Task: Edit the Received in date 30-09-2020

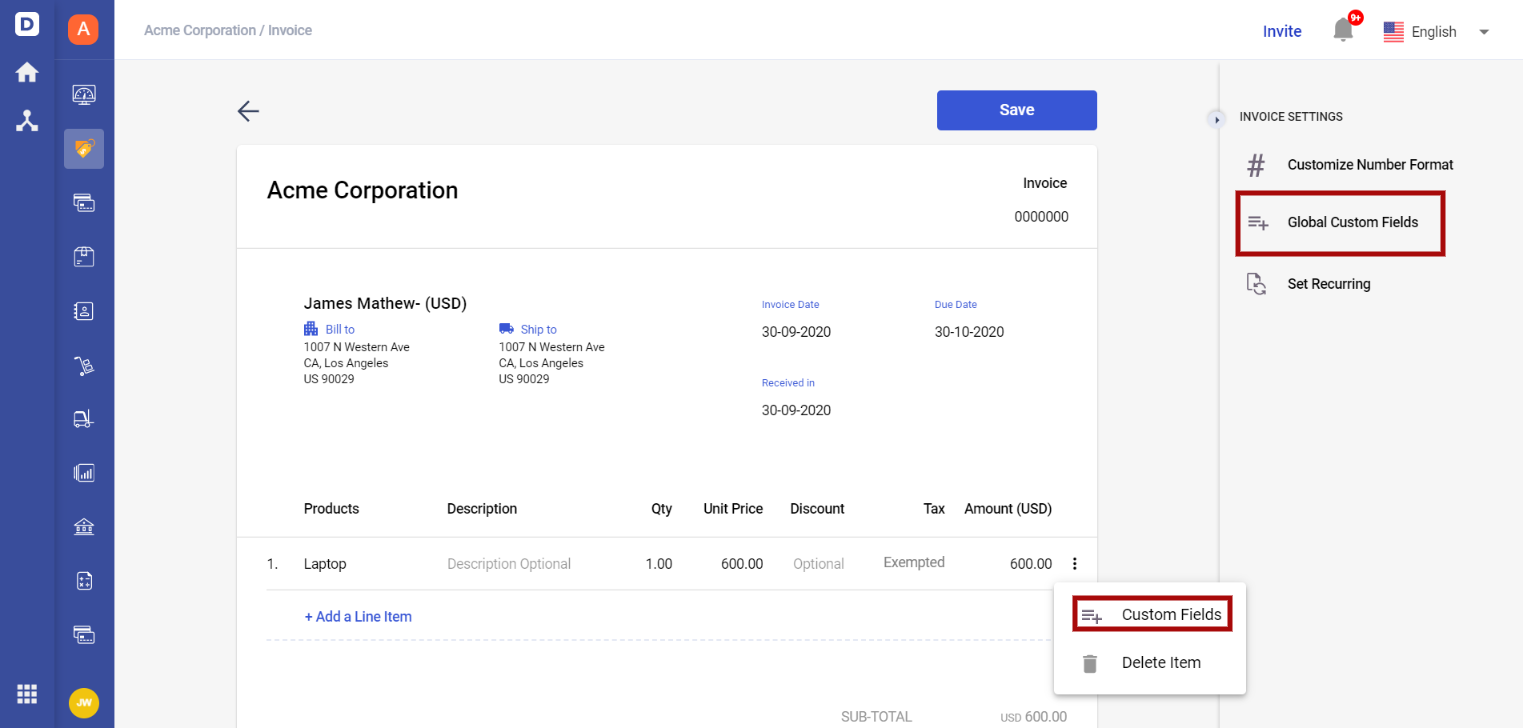Action: [796, 410]
